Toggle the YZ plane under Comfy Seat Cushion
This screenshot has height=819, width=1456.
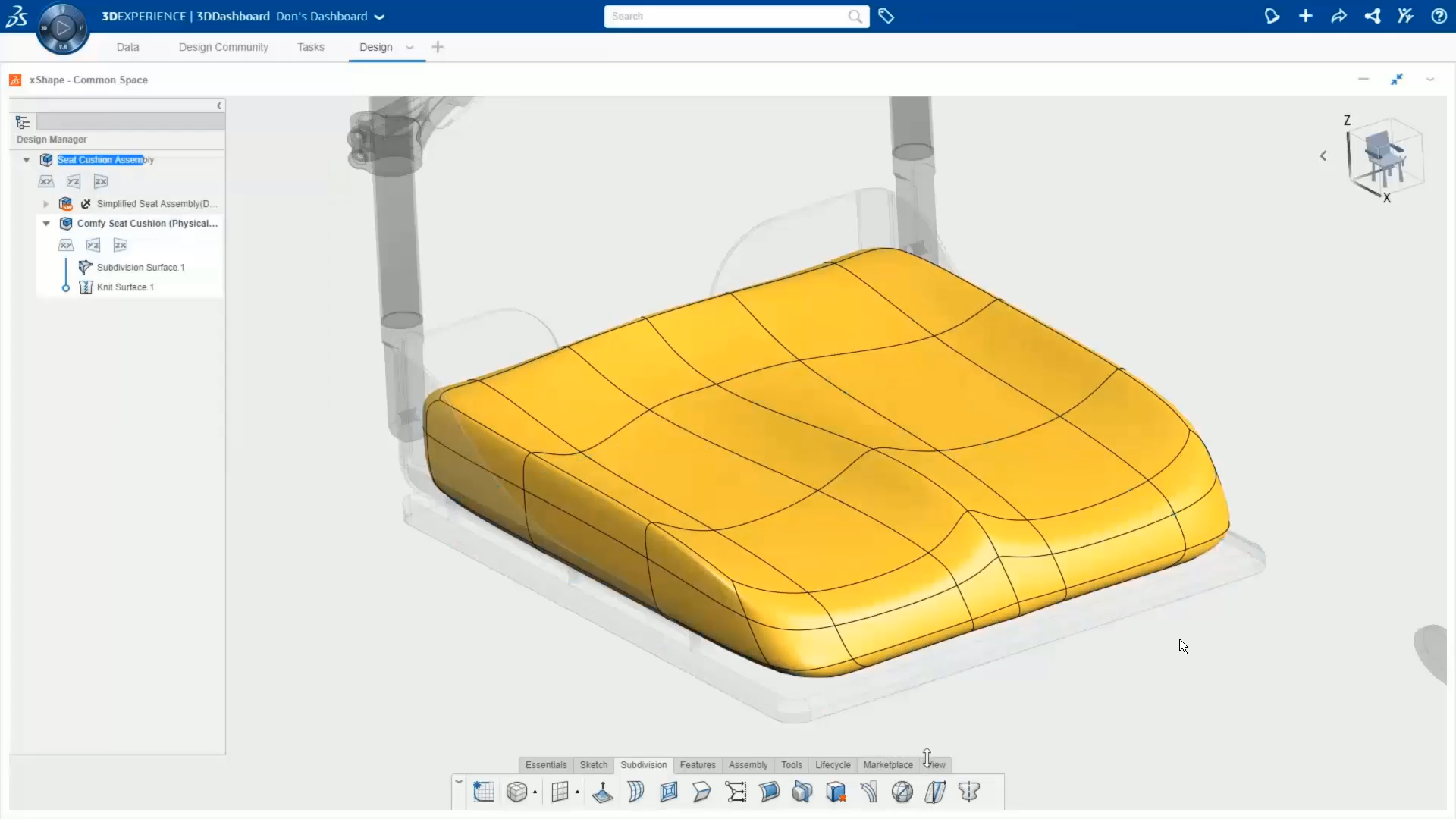[93, 245]
